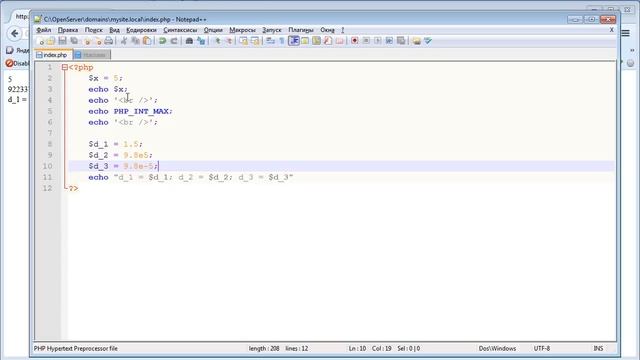Start macro recording with red dot icon
The width and height of the screenshot is (640, 360).
tap(354, 41)
